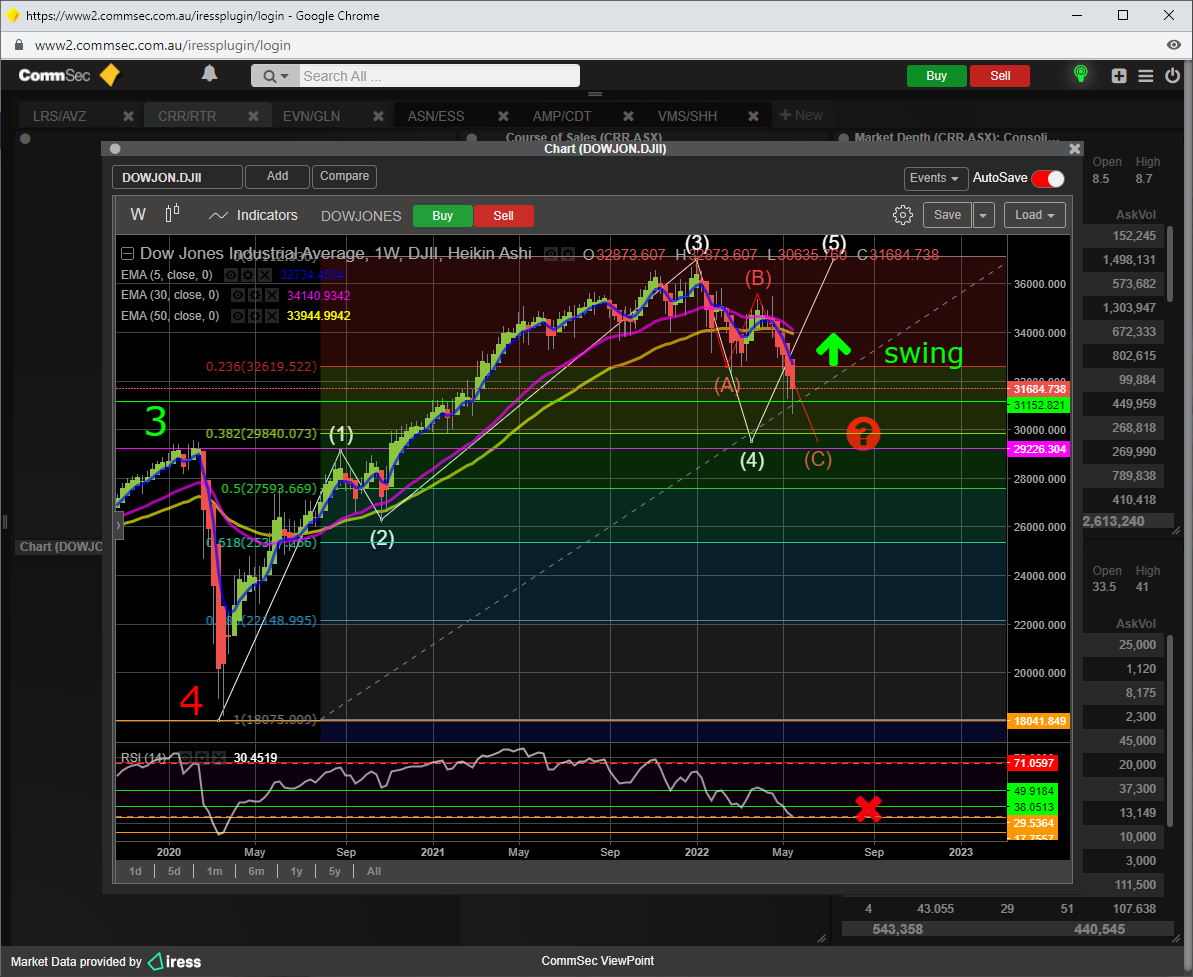Viewport: 1193px width, 977px height.
Task: Open settings for RSI (14)
Action: (x=202, y=758)
